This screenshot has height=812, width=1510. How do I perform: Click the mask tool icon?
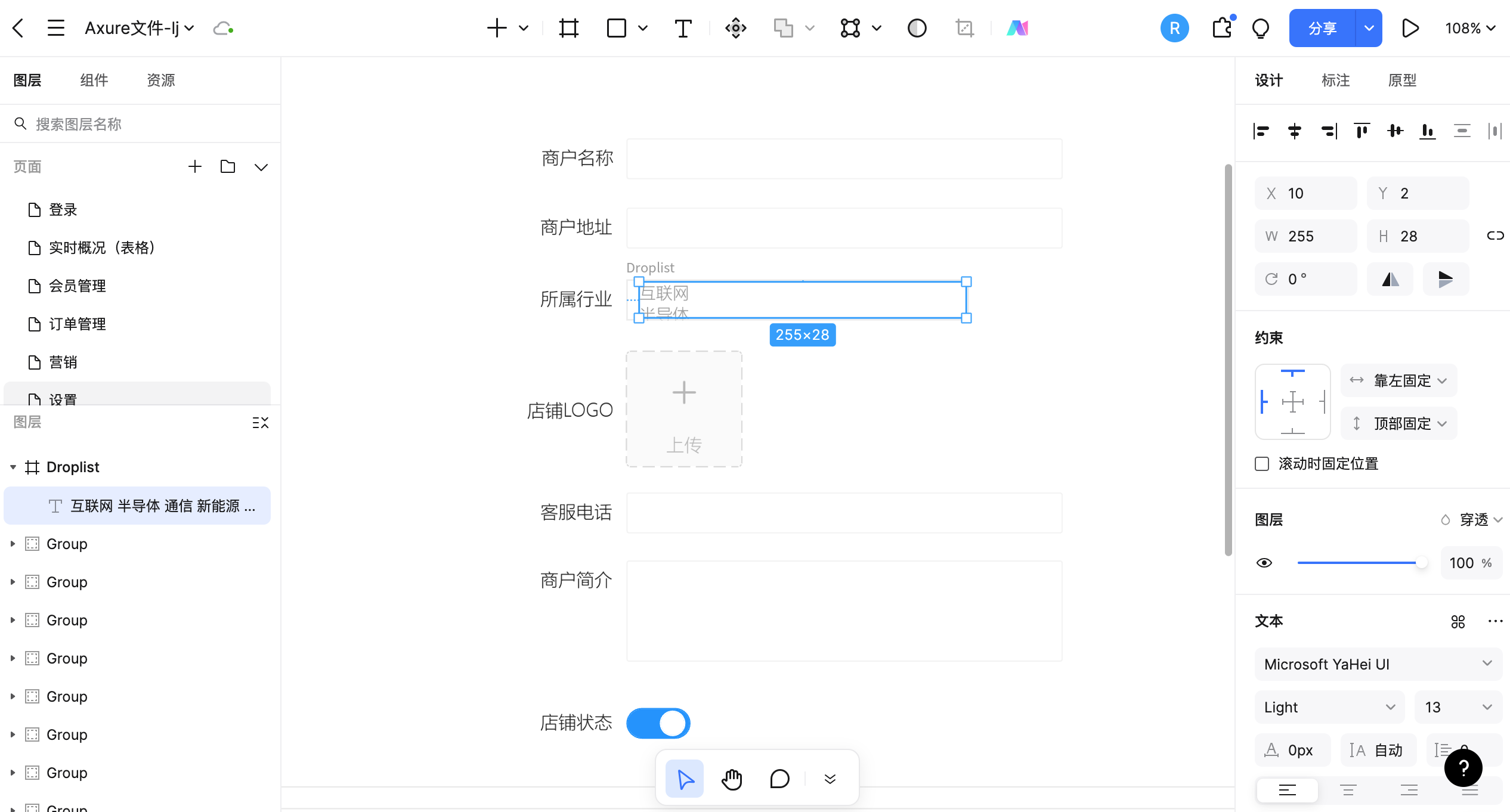(917, 28)
